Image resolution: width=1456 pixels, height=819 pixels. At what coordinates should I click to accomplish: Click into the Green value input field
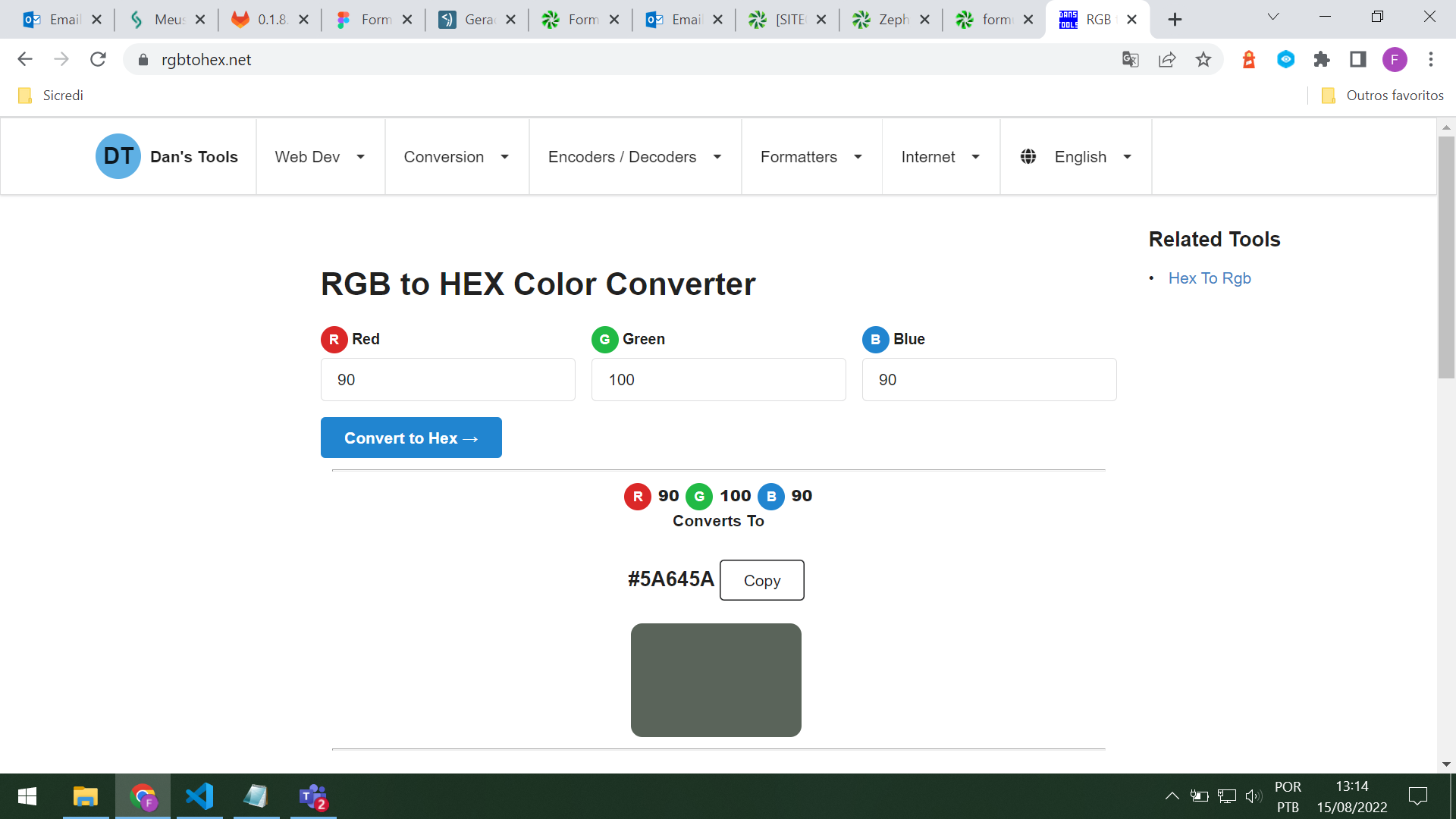click(x=718, y=380)
